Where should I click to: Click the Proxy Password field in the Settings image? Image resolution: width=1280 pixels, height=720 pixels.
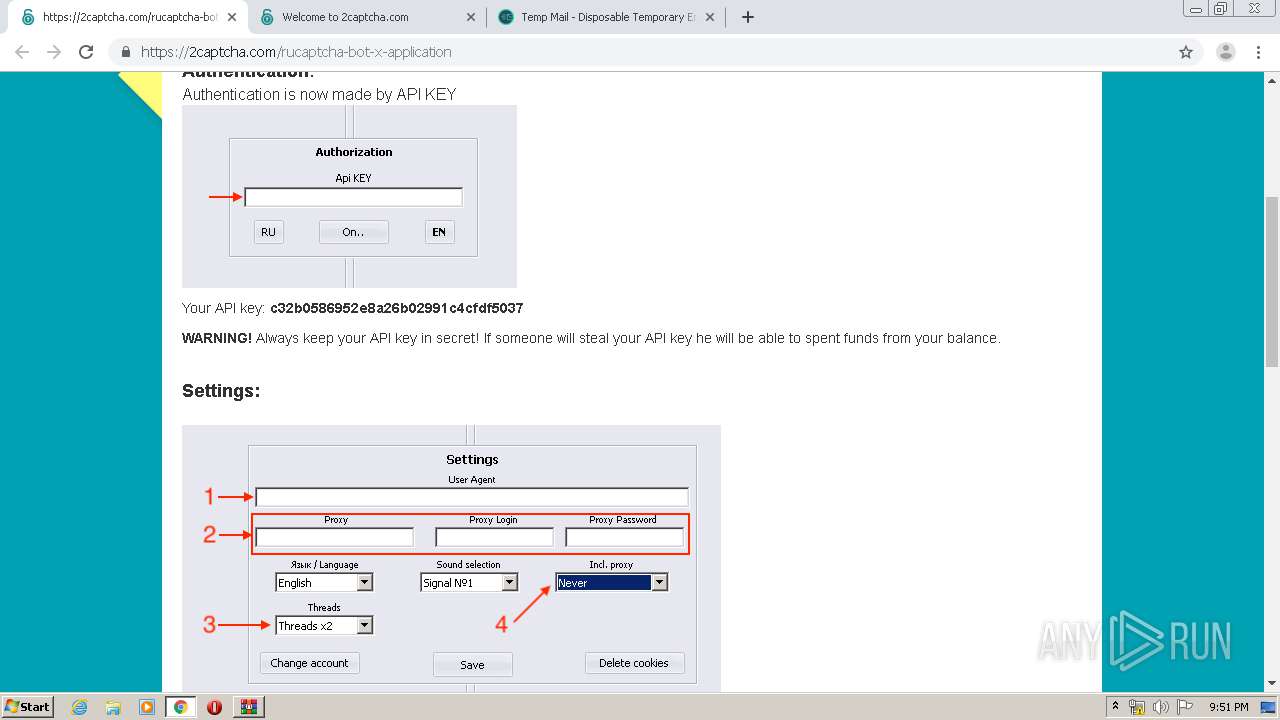[624, 537]
